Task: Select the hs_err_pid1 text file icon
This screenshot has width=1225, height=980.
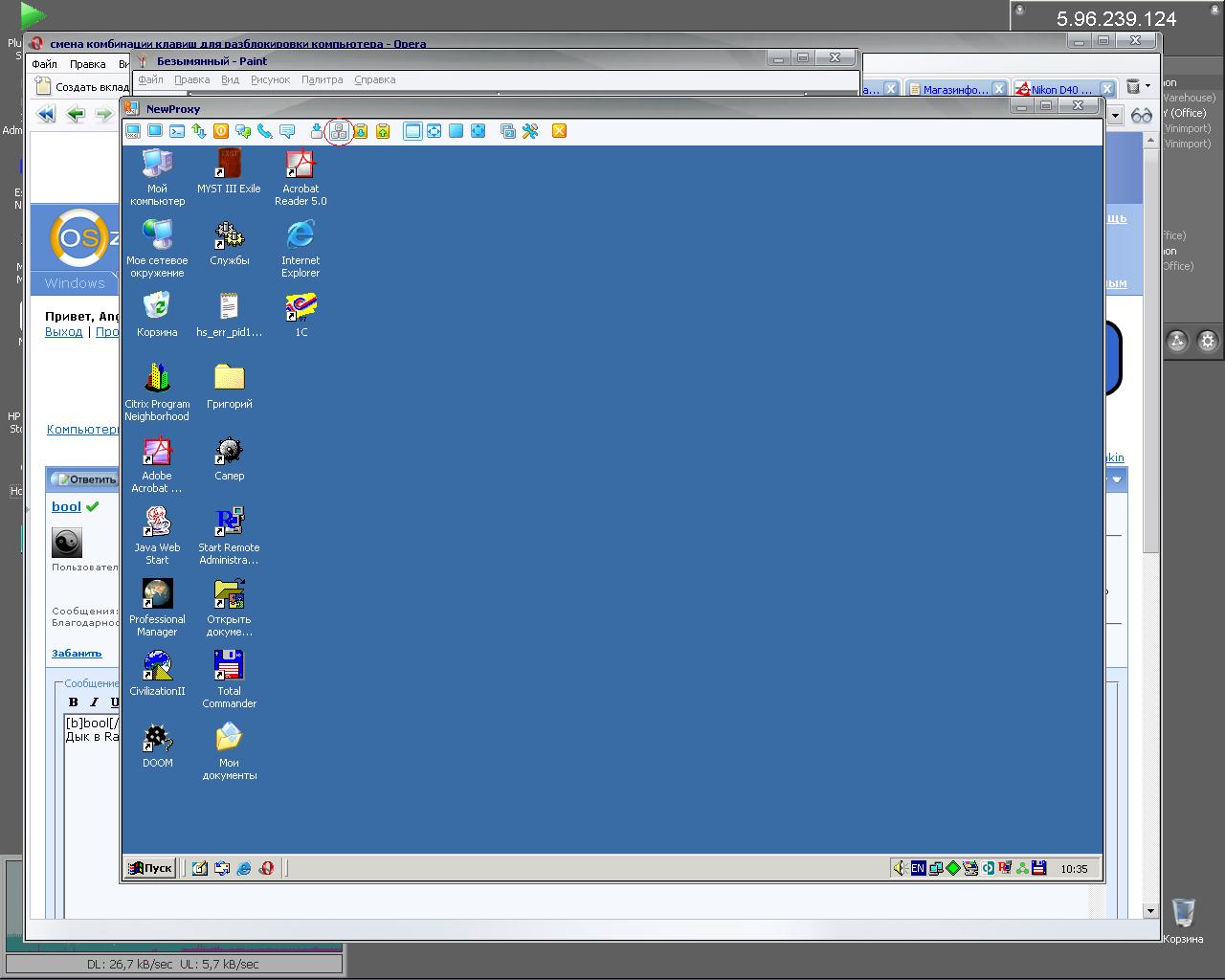Action: (229, 315)
